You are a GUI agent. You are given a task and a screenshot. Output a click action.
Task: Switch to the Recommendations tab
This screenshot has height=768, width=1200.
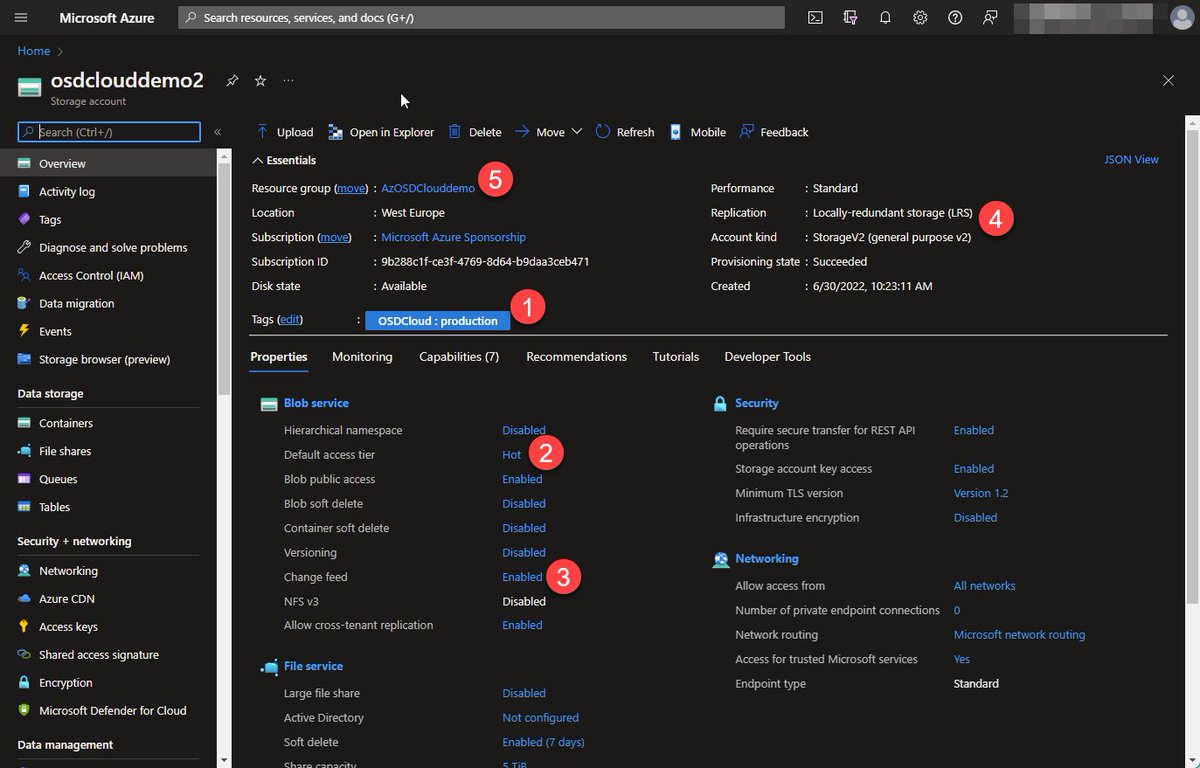pos(576,357)
